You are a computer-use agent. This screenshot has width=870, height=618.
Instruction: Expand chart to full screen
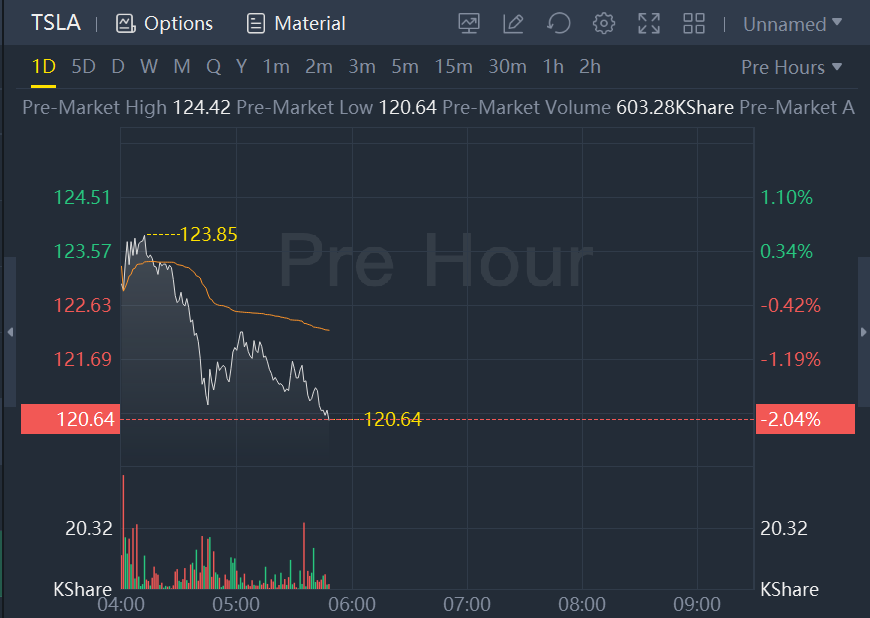[649, 23]
